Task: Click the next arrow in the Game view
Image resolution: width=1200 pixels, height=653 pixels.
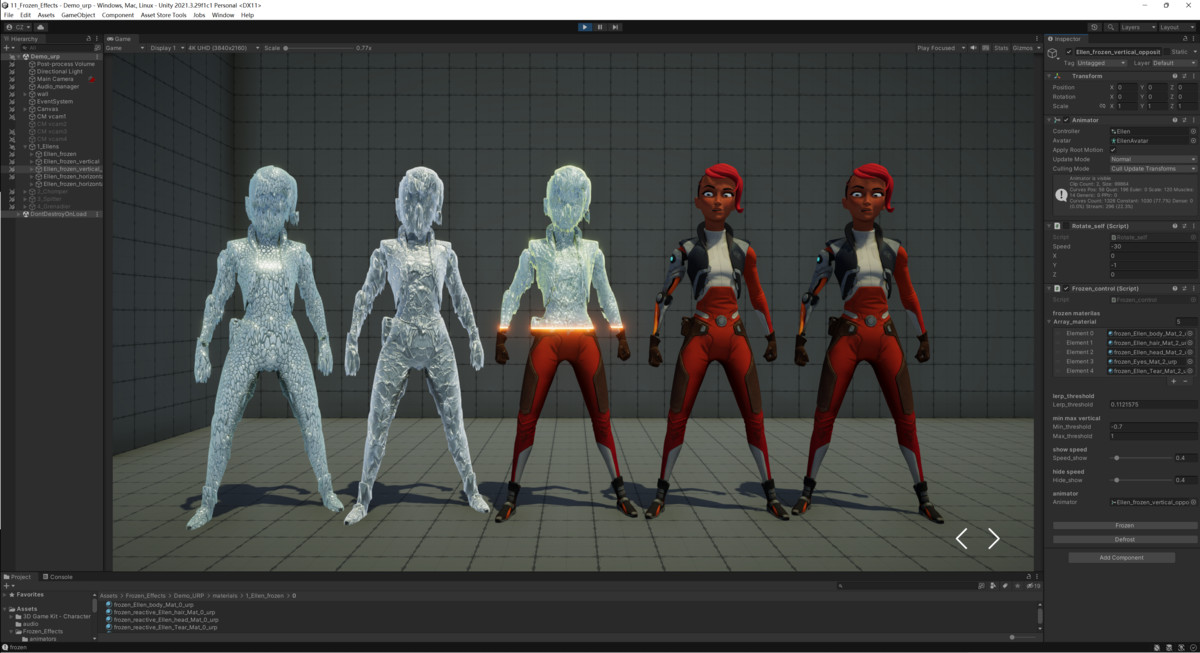Action: [x=993, y=539]
